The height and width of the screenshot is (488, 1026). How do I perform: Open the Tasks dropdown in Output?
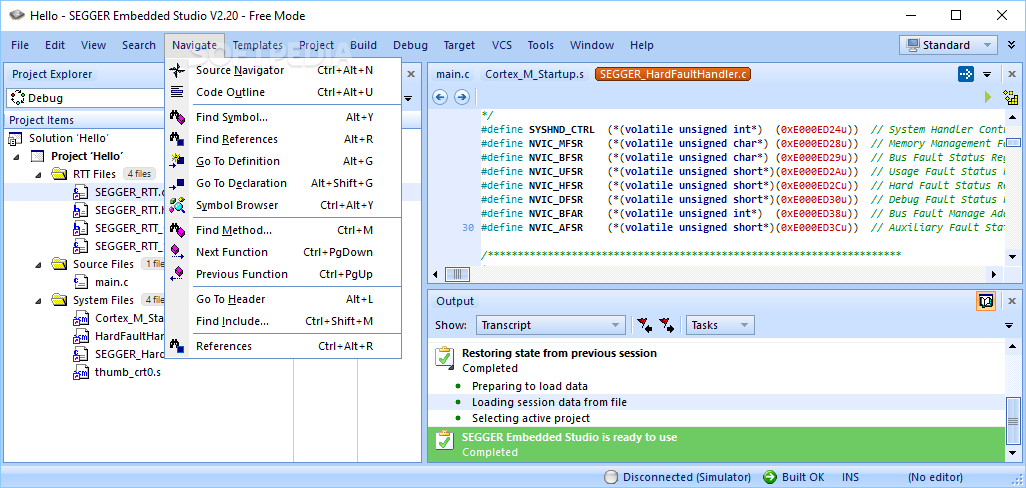(719, 325)
